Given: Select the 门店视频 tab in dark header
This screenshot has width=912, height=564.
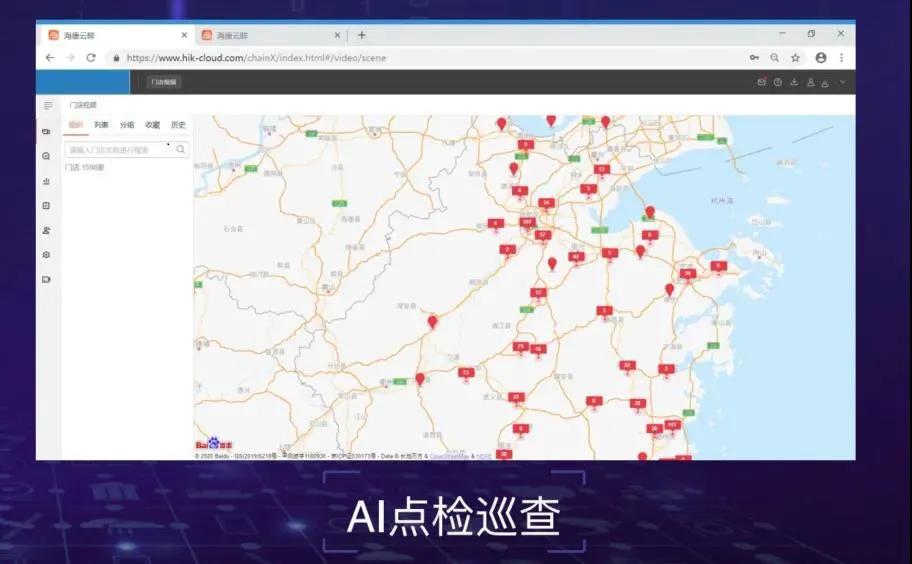Looking at the screenshot, I should coord(163,82).
